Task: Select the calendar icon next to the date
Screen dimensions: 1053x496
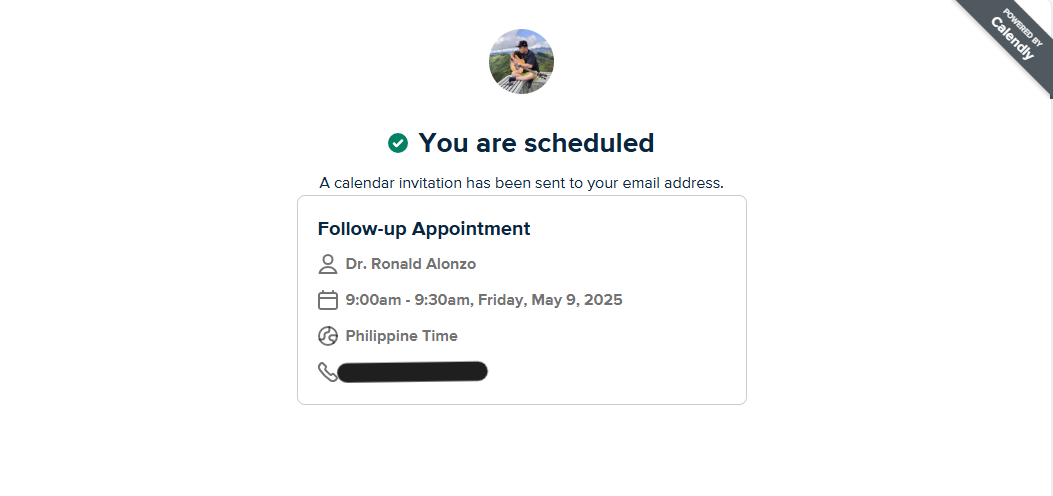Action: [327, 300]
